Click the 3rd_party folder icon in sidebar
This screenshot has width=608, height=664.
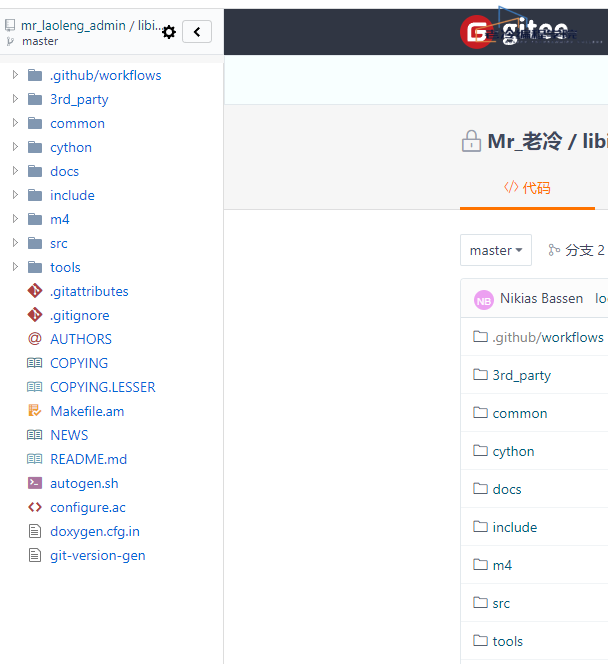pyautogui.click(x=35, y=100)
